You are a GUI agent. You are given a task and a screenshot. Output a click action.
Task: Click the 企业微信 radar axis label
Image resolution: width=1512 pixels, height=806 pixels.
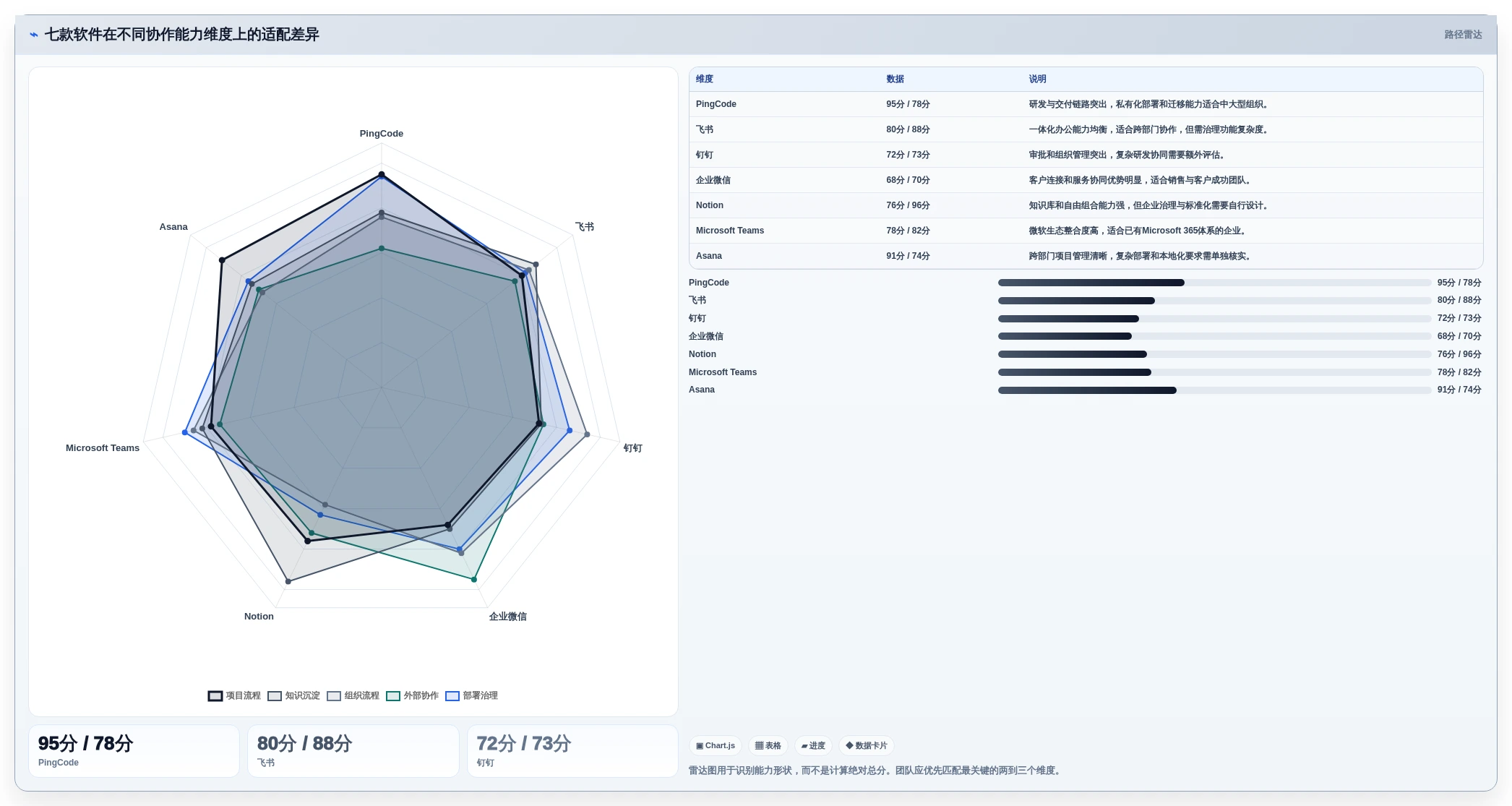point(508,617)
